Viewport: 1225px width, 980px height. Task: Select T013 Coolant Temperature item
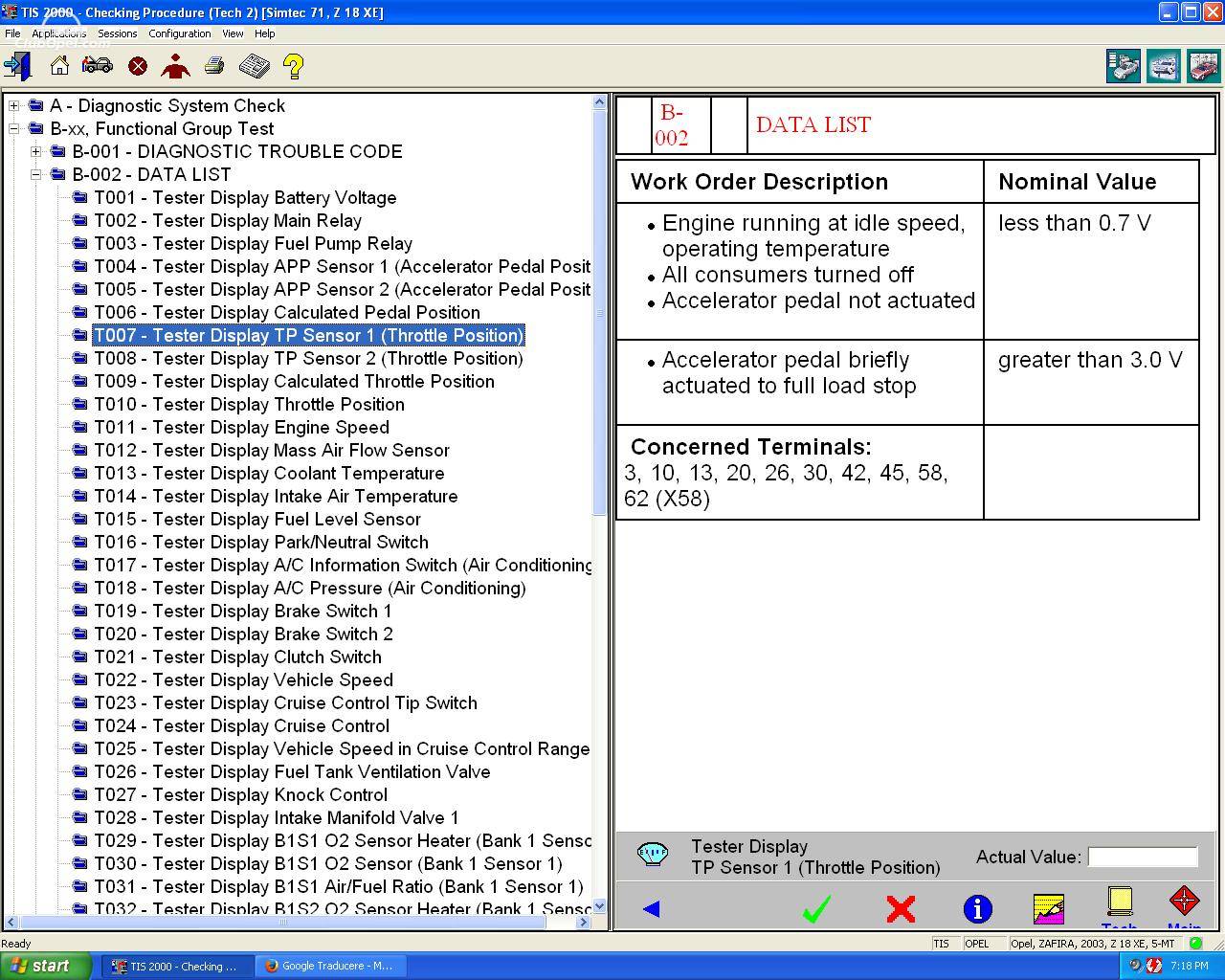269,473
